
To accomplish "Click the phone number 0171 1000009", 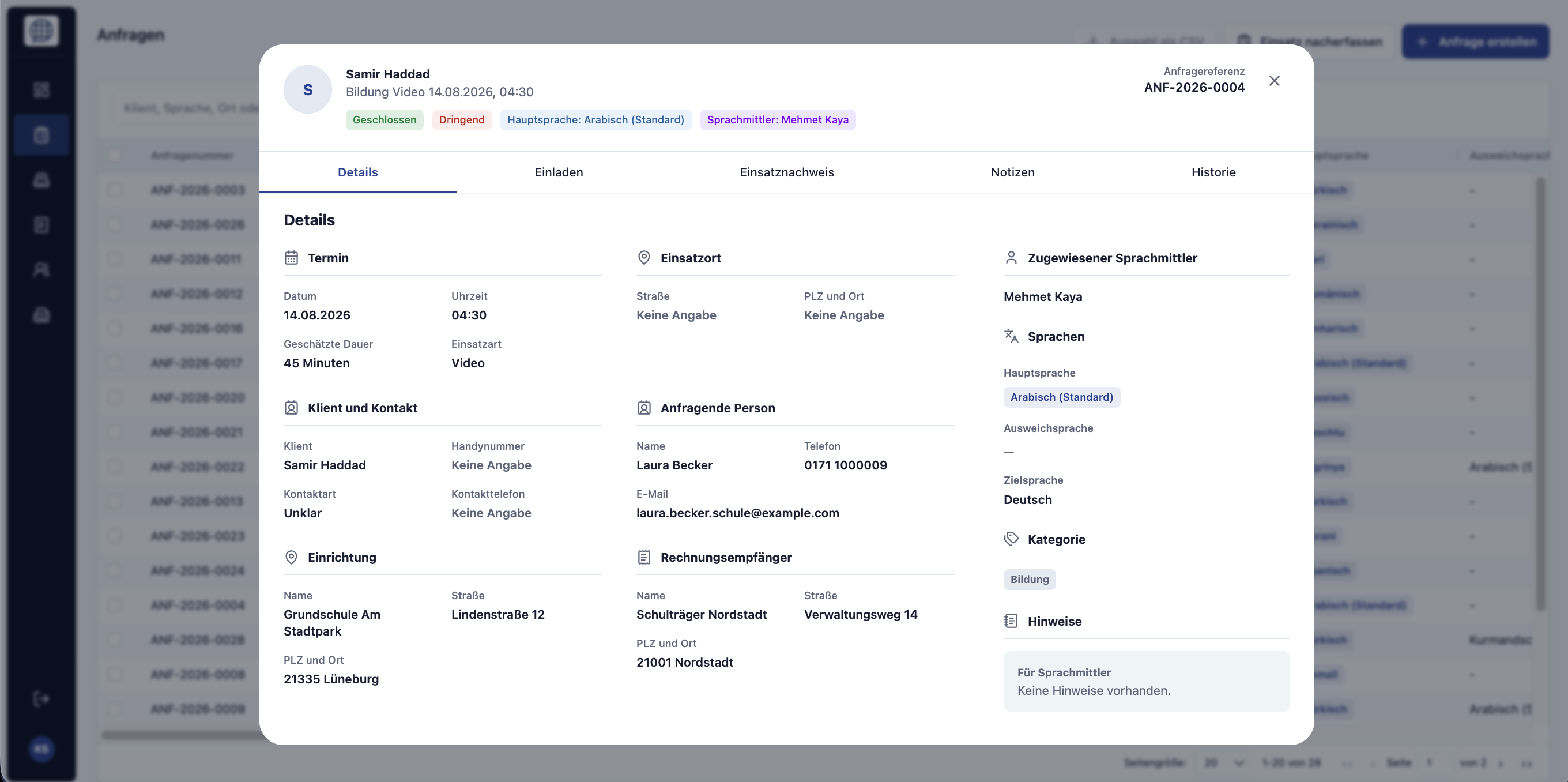I will pos(846,465).
